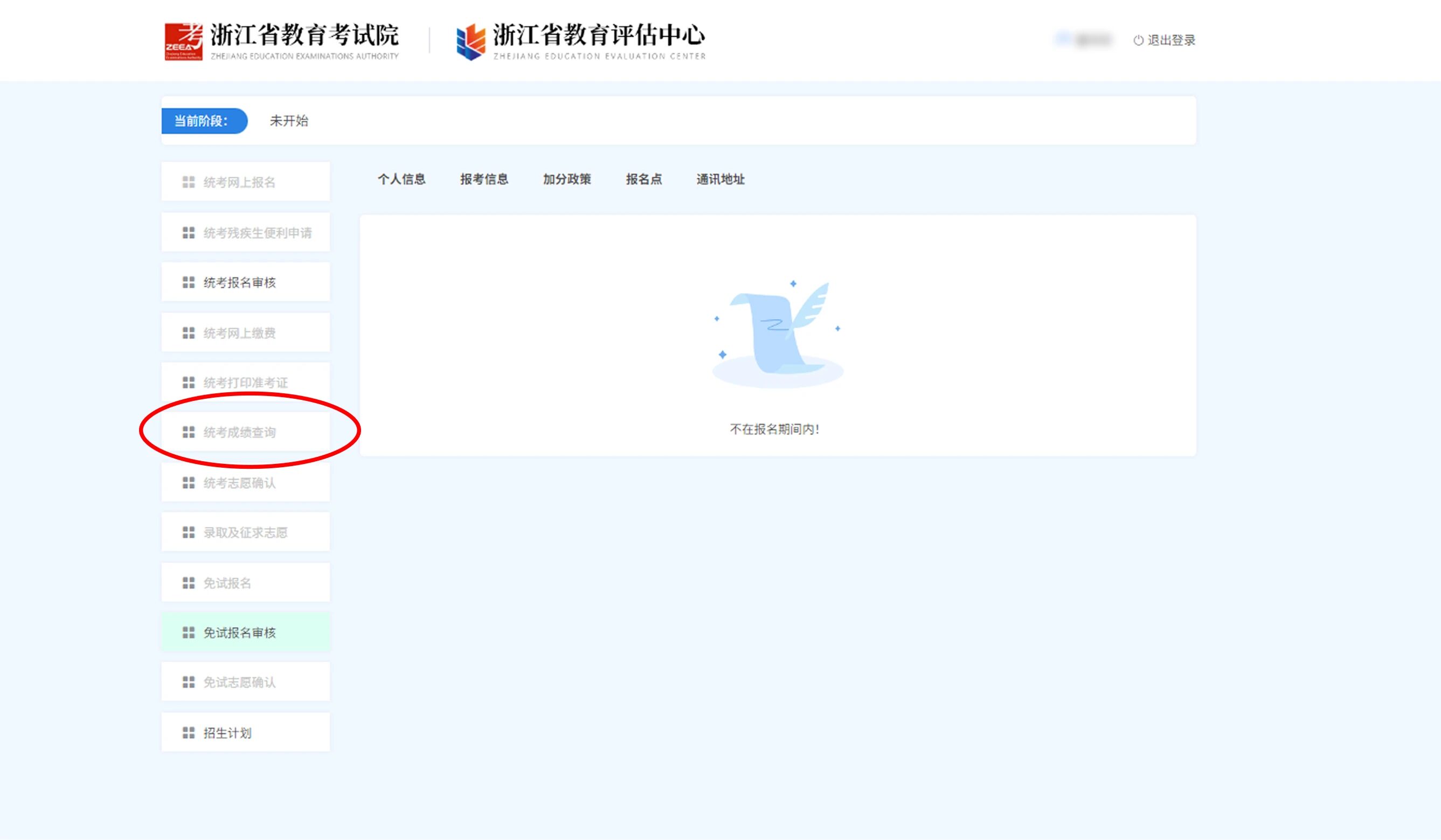Switch to the 通讯地址 tab
The height and width of the screenshot is (840, 1441).
pos(720,179)
